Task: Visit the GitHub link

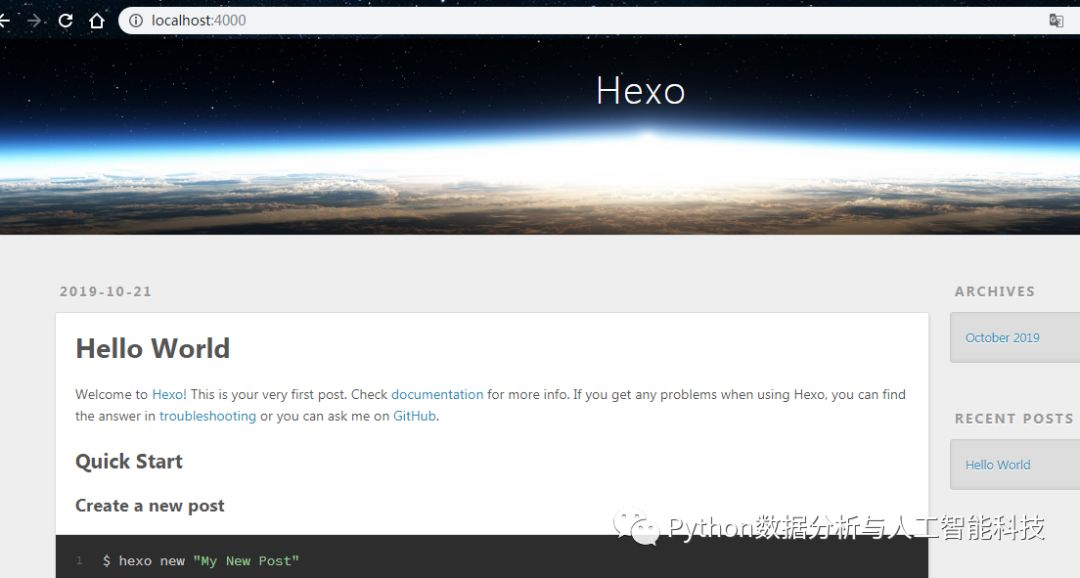Action: [414, 416]
